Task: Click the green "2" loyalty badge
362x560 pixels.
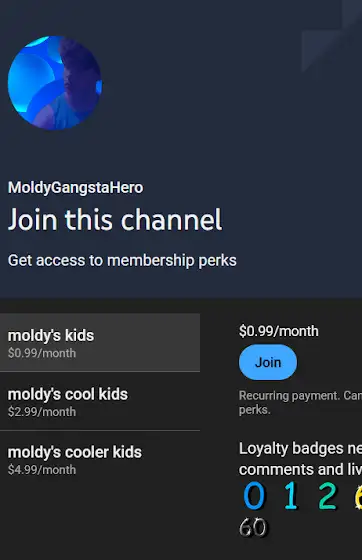Action: pos(327,495)
